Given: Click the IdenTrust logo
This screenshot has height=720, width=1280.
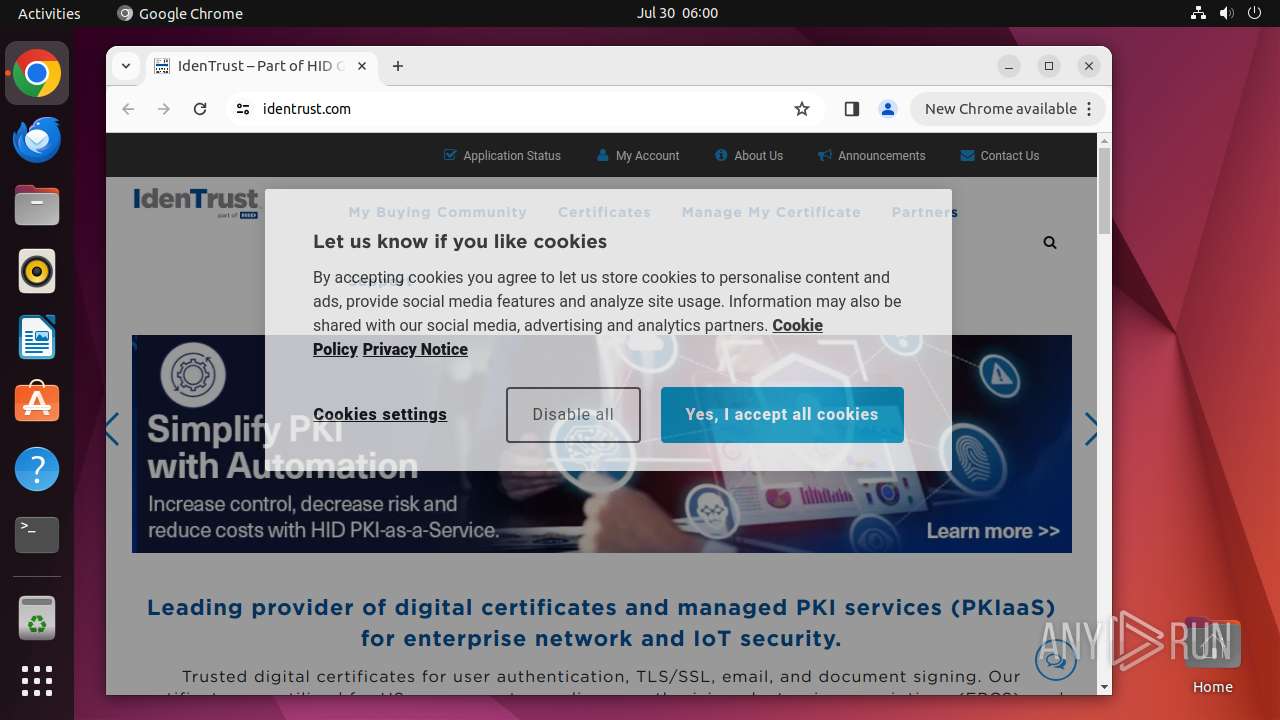Looking at the screenshot, I should pyautogui.click(x=196, y=203).
